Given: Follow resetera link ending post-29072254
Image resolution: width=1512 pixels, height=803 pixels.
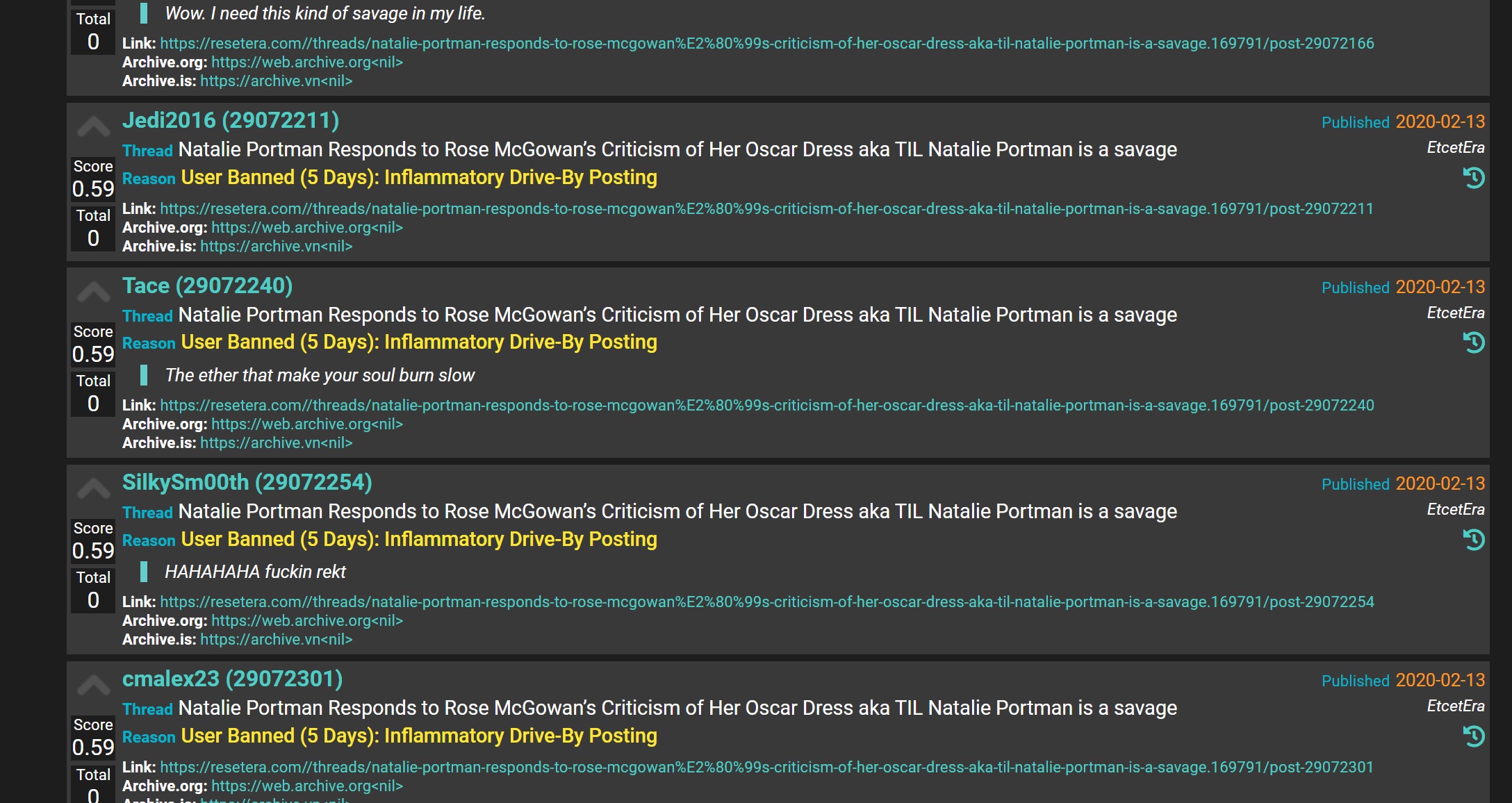Looking at the screenshot, I should pyautogui.click(x=767, y=602).
